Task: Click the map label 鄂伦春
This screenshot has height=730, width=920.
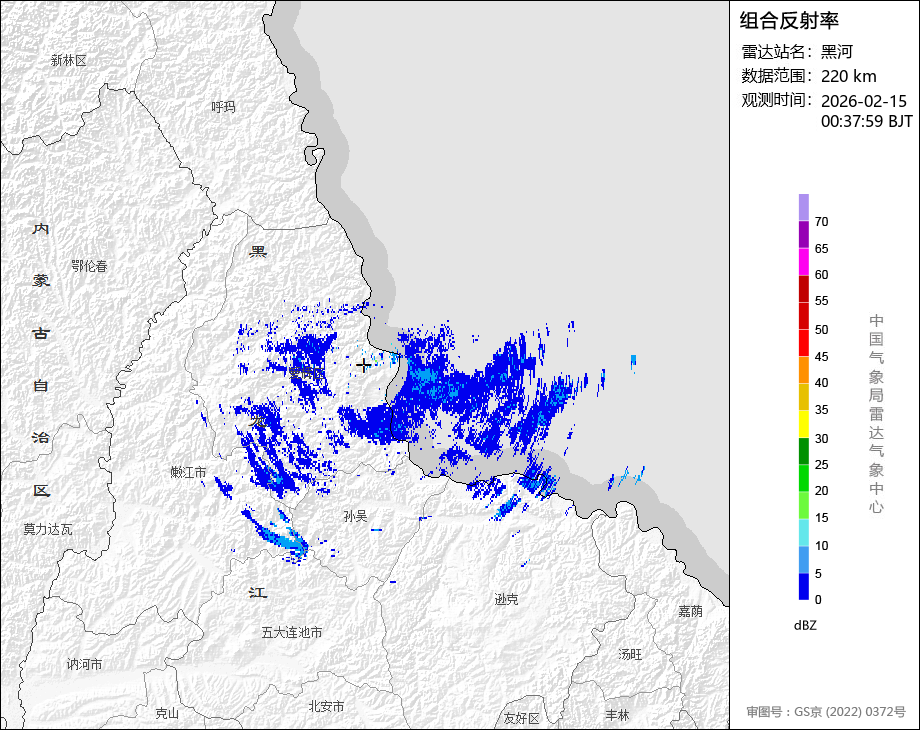Action: 89,266
